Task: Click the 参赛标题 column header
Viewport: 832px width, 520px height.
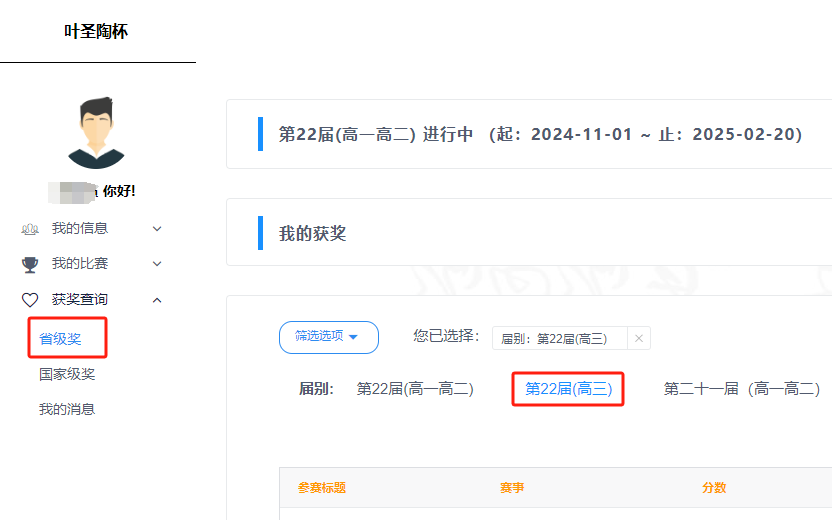Action: 322,488
